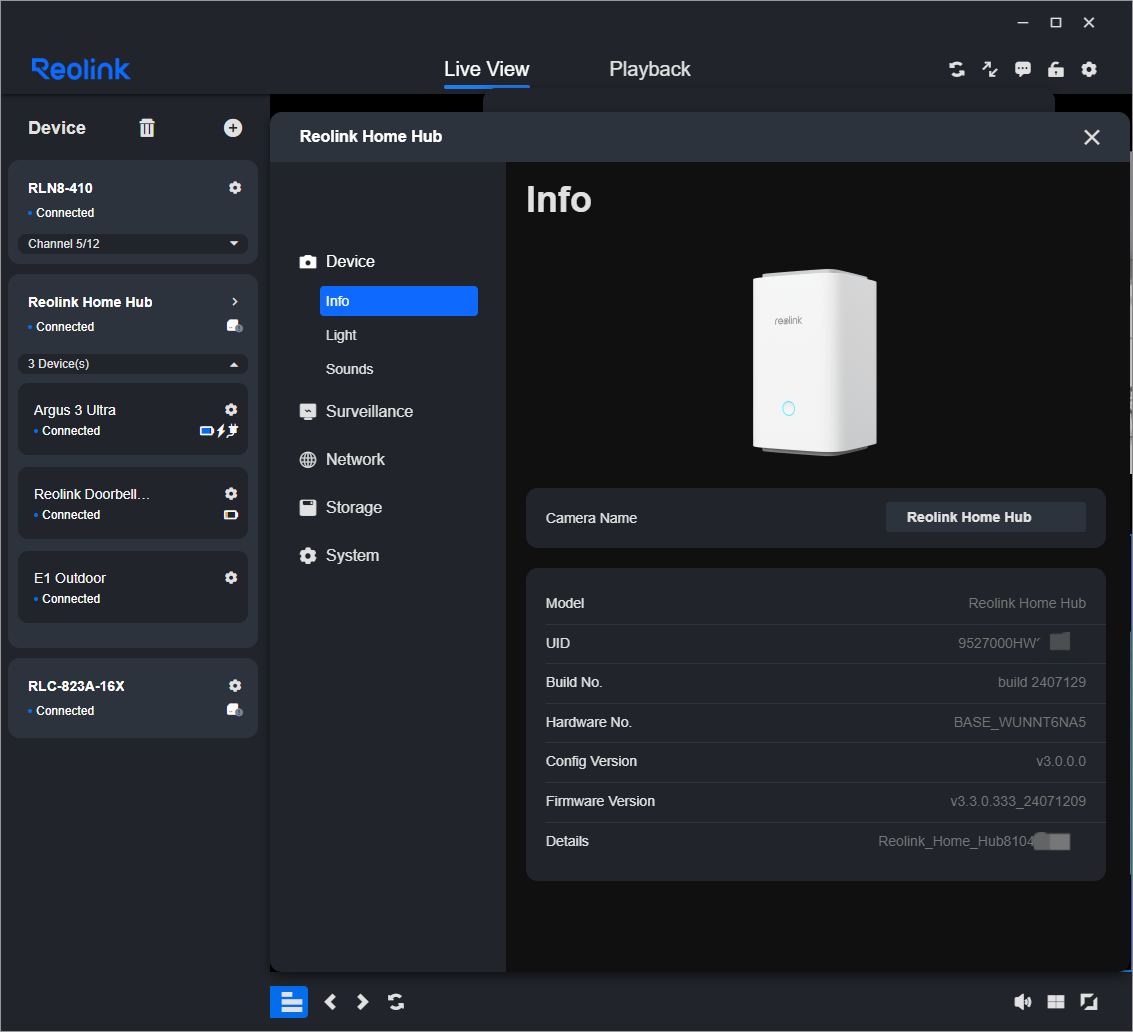Open Argus 3 Ultra settings gear

(x=231, y=410)
